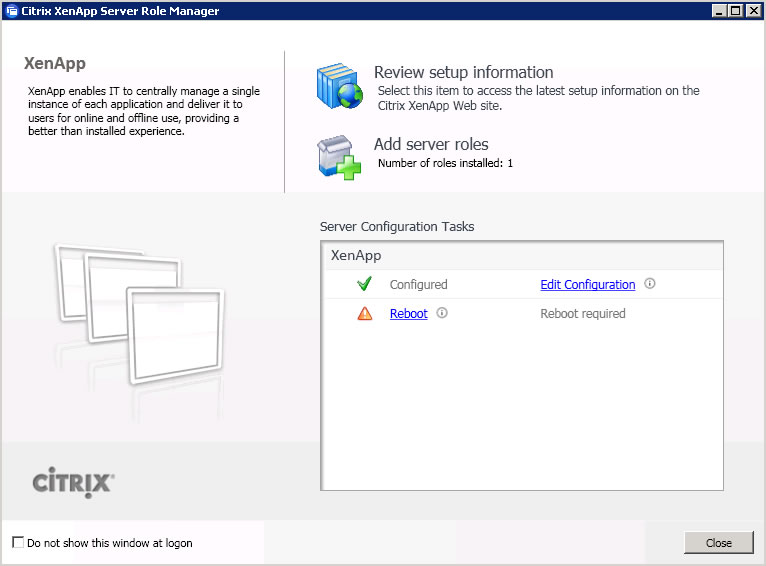The image size is (766, 566).
Task: Click the Review setup information books icon
Action: pyautogui.click(x=340, y=86)
